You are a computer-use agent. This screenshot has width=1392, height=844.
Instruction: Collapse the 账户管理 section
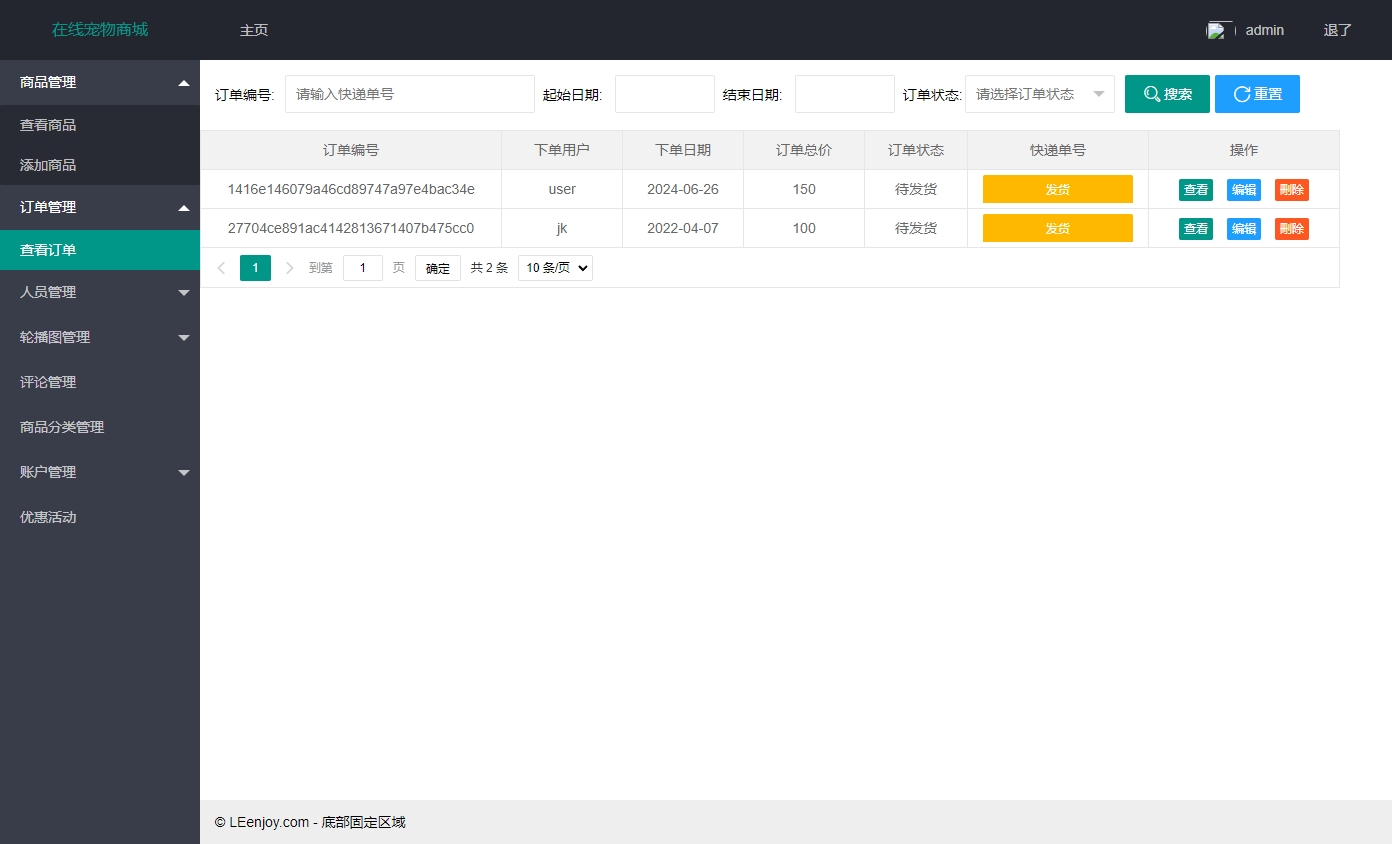click(100, 472)
